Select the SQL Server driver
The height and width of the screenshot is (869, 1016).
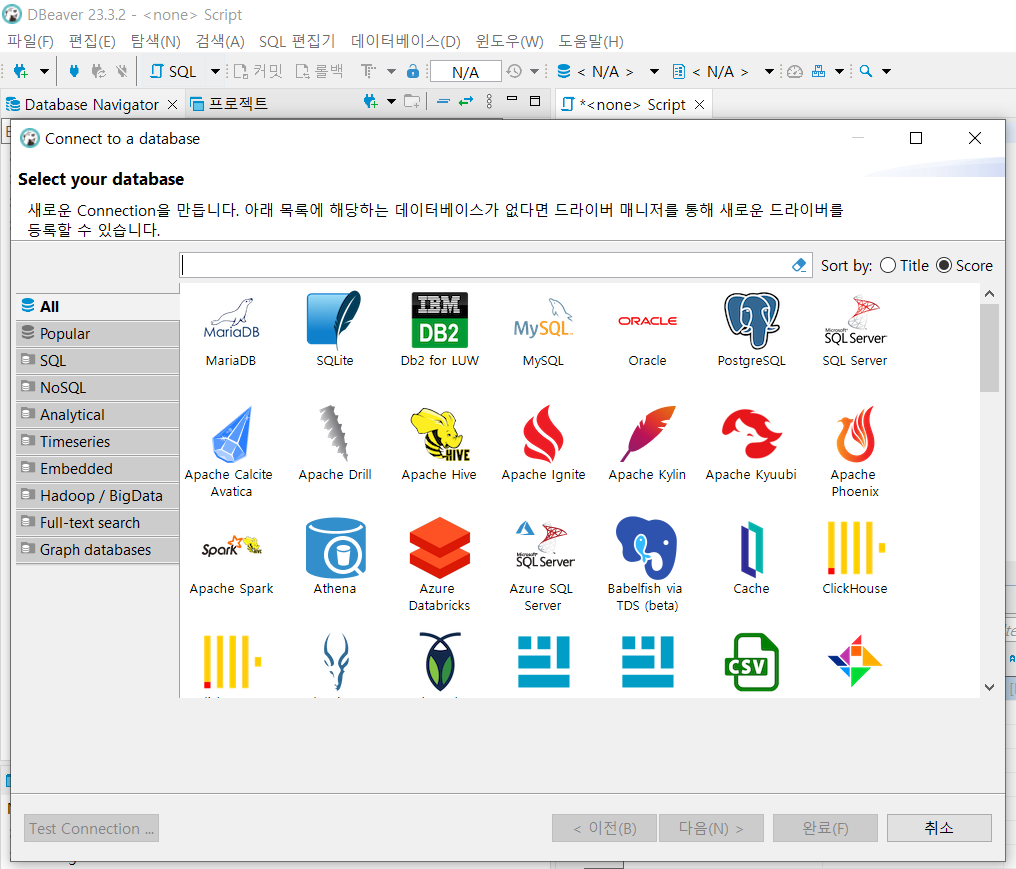point(855,329)
